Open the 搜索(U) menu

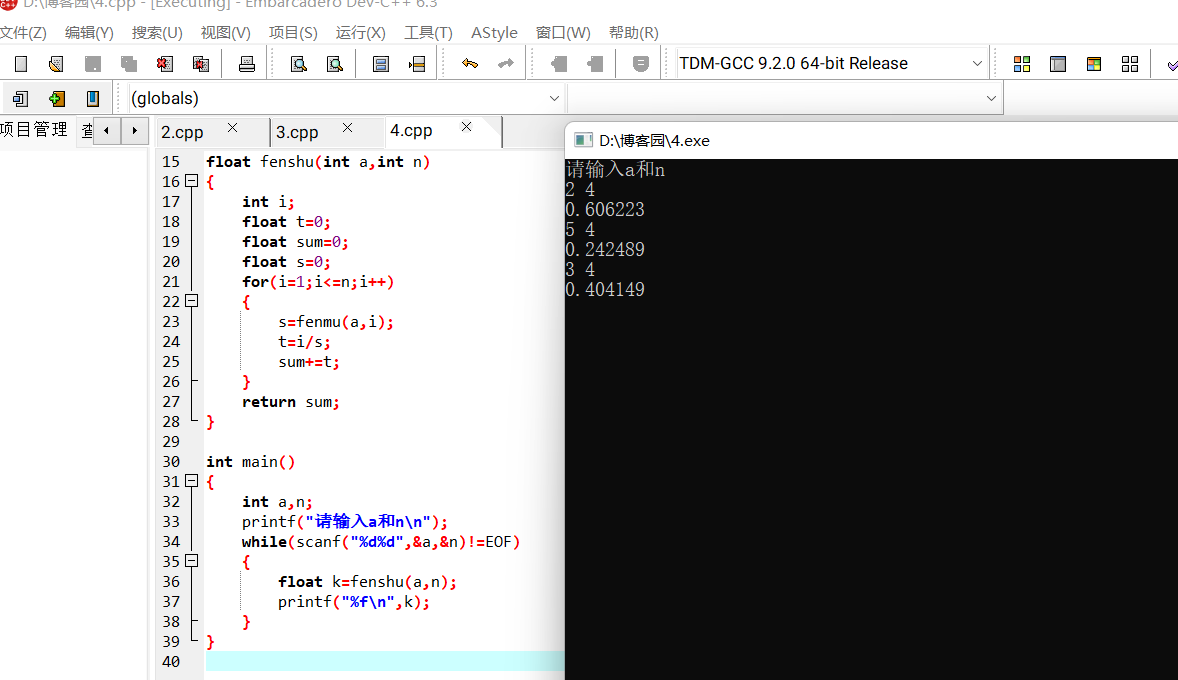pyautogui.click(x=157, y=33)
